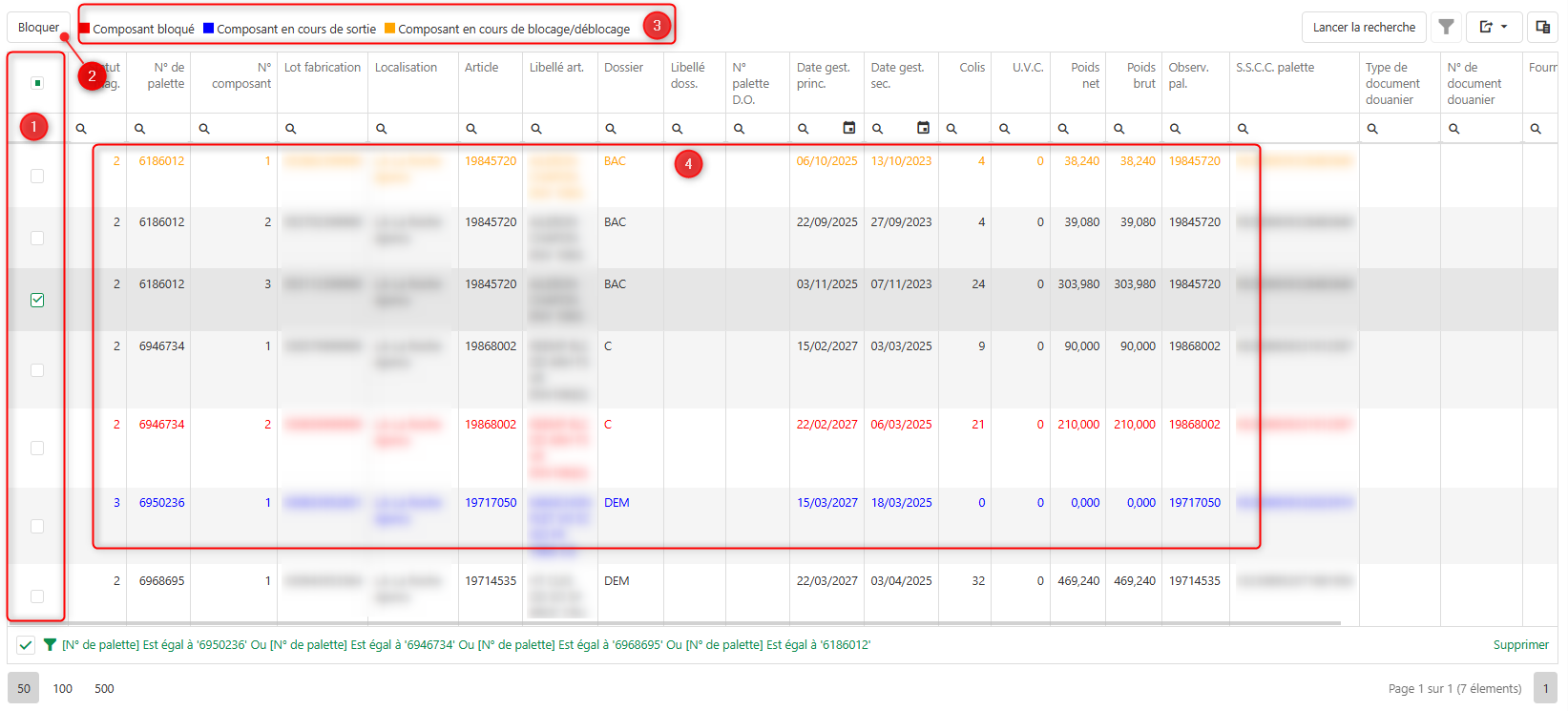Click the search icon under N° de palette
This screenshot has height=711, width=1568.
[x=140, y=129]
